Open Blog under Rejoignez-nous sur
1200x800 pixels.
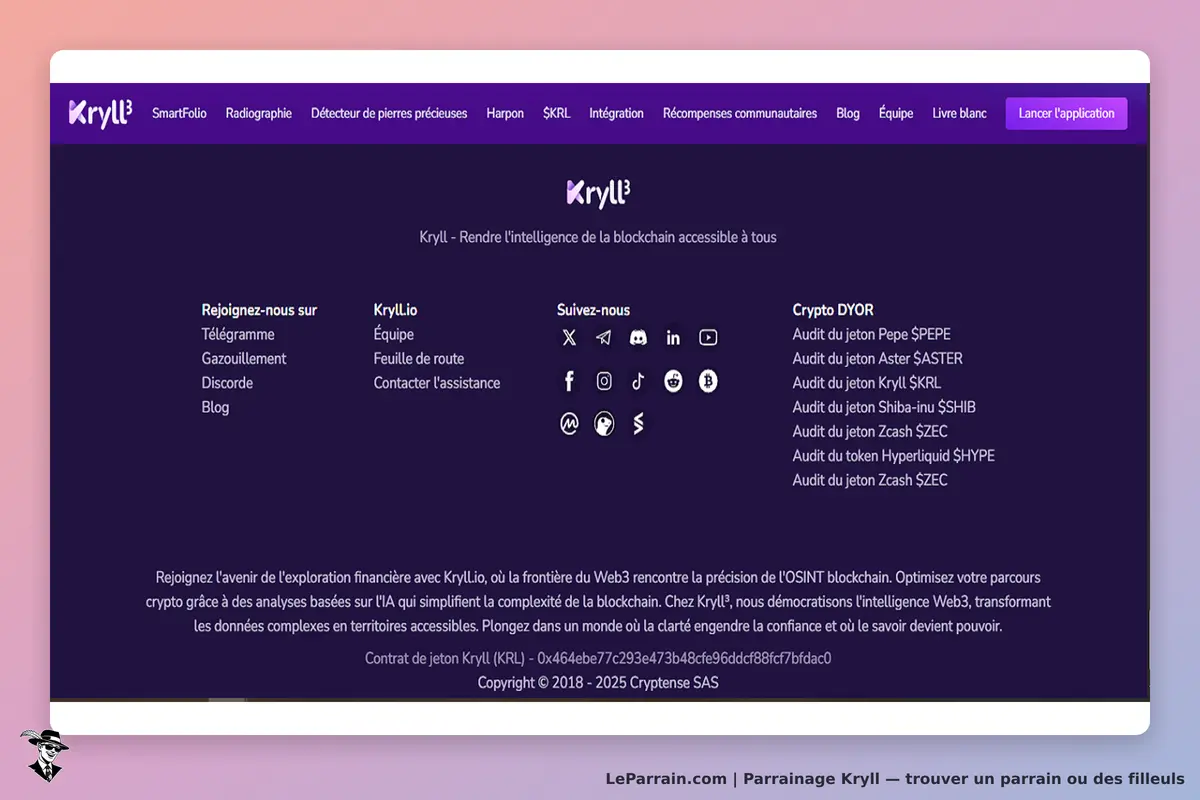click(215, 407)
